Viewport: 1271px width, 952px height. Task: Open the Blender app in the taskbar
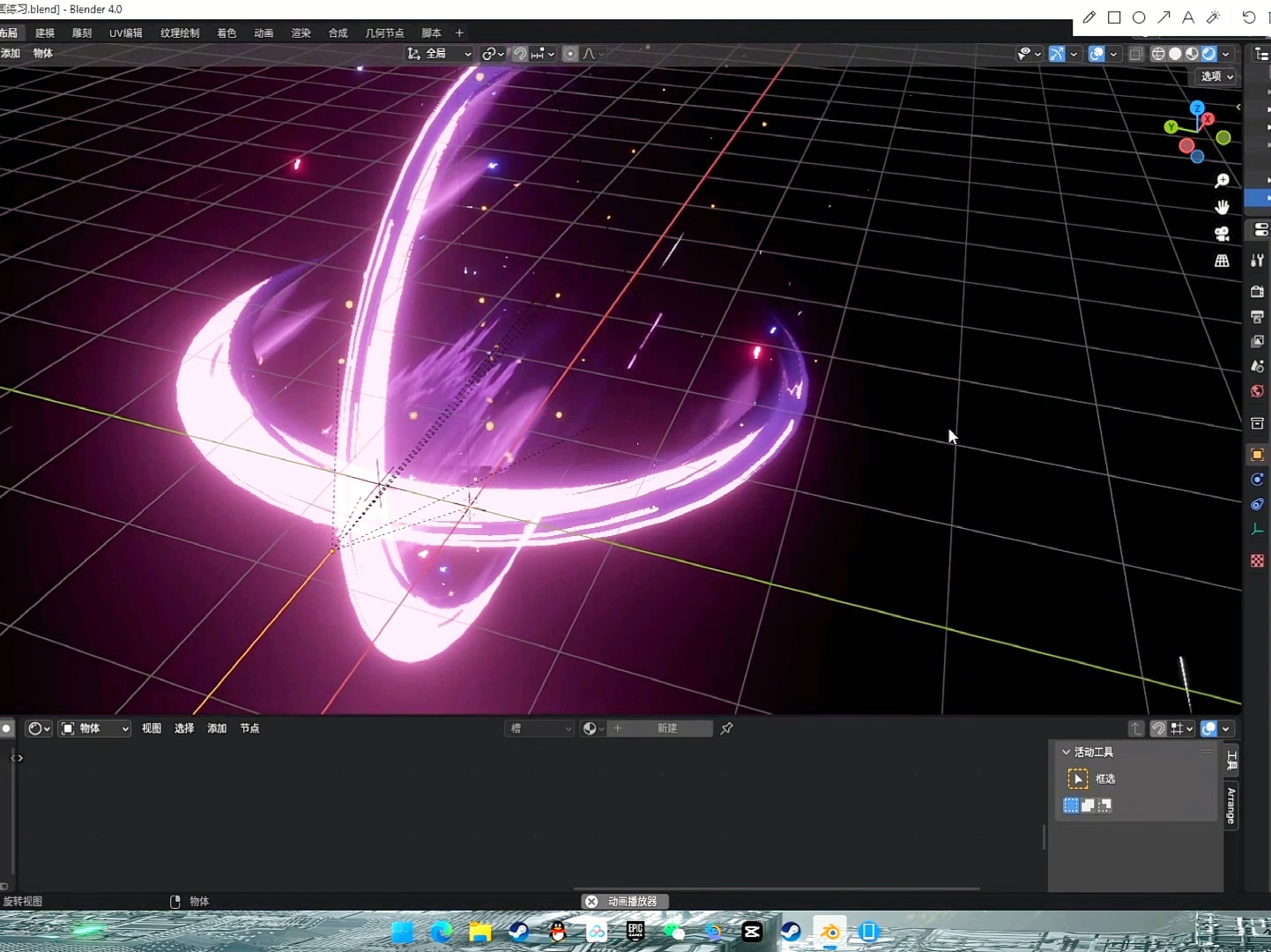tap(829, 932)
